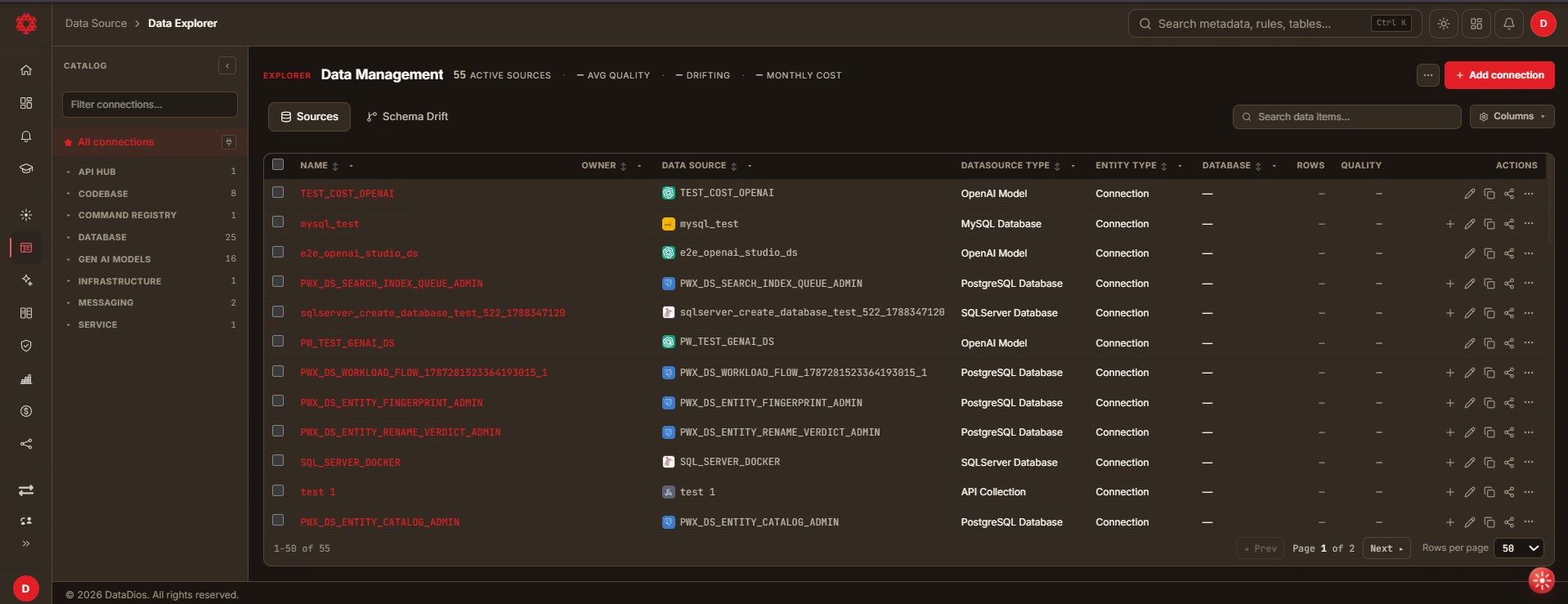Screen dimensions: 1568x604
Task: Click the Add connection button
Action: [1499, 75]
